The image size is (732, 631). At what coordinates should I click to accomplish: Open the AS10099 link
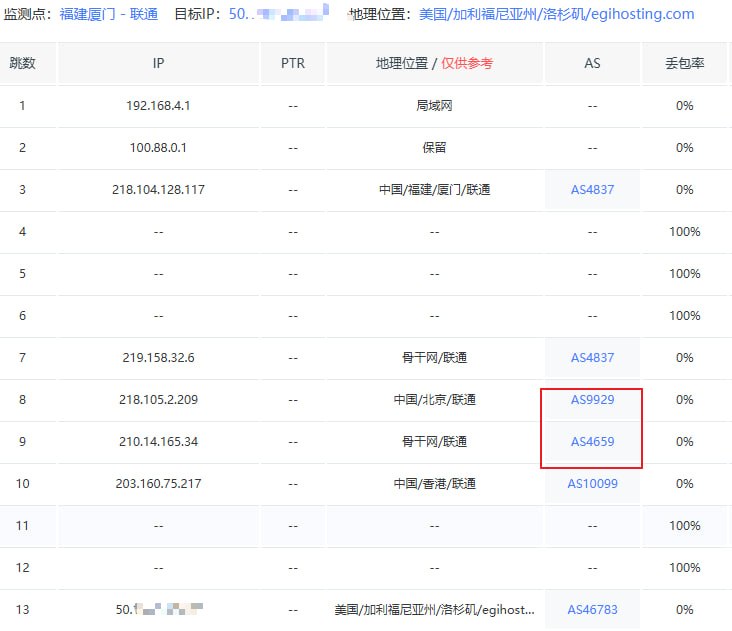[592, 484]
